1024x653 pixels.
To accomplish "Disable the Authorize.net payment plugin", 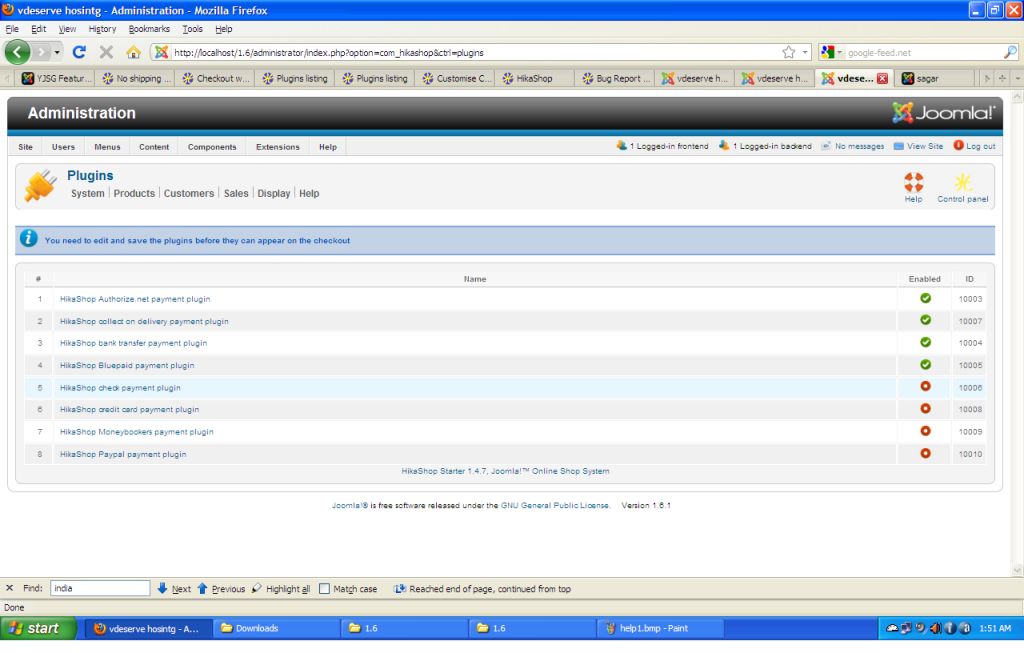I will point(925,298).
